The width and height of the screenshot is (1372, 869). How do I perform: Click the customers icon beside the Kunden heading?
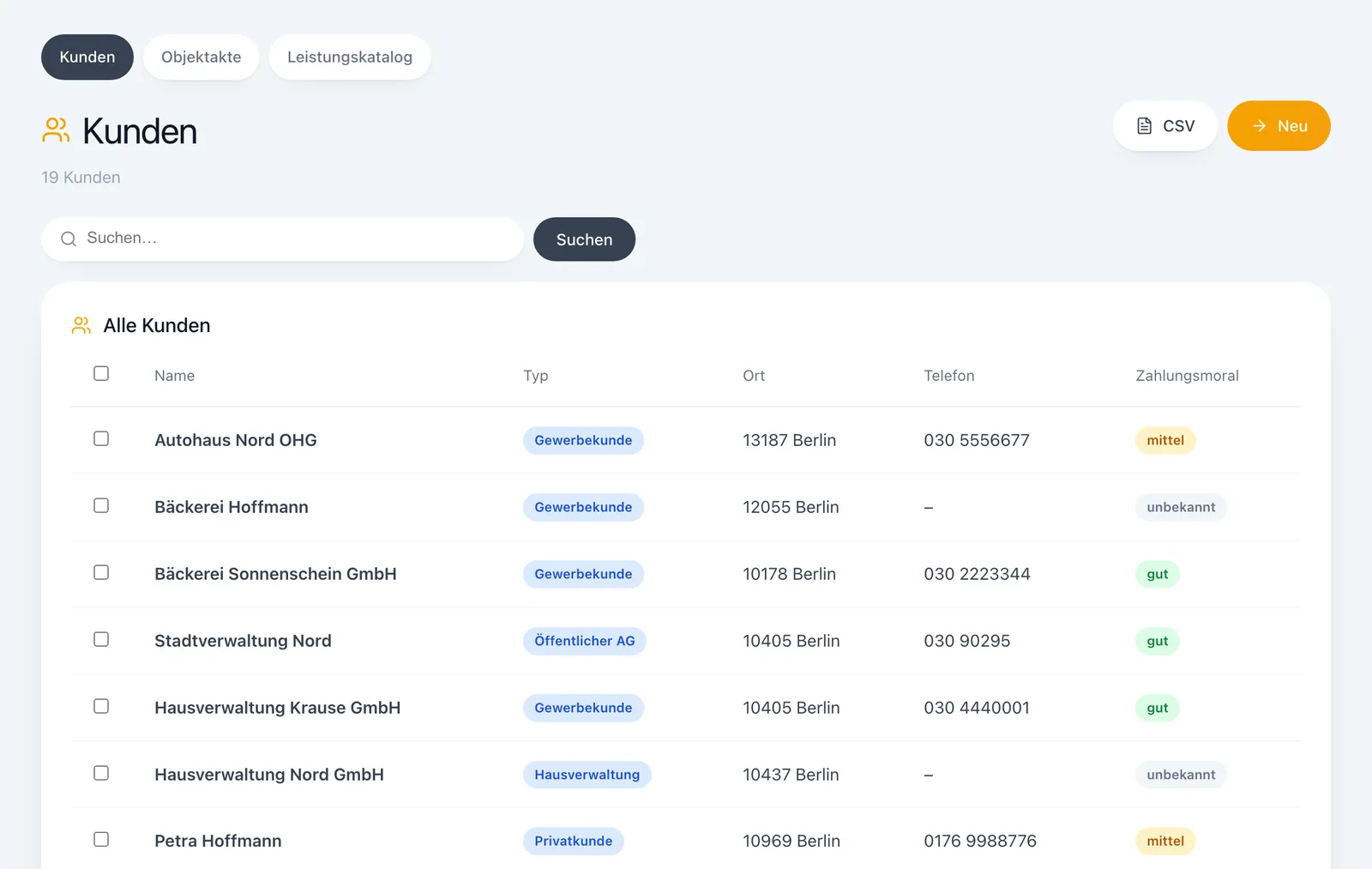[56, 130]
